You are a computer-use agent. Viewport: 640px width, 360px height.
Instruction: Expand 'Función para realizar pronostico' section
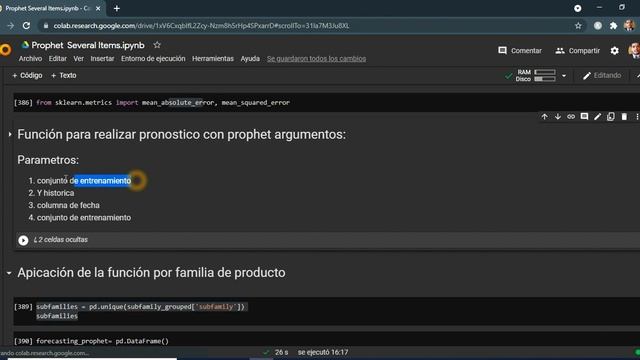[x=10, y=134]
